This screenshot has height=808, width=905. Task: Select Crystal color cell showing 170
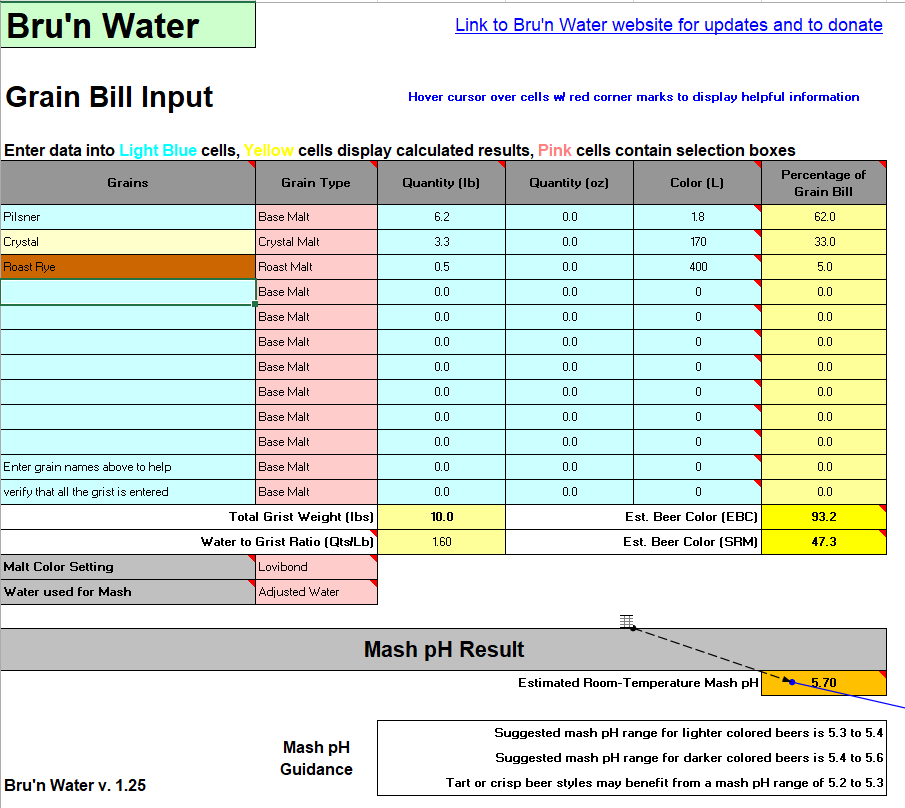(698, 242)
